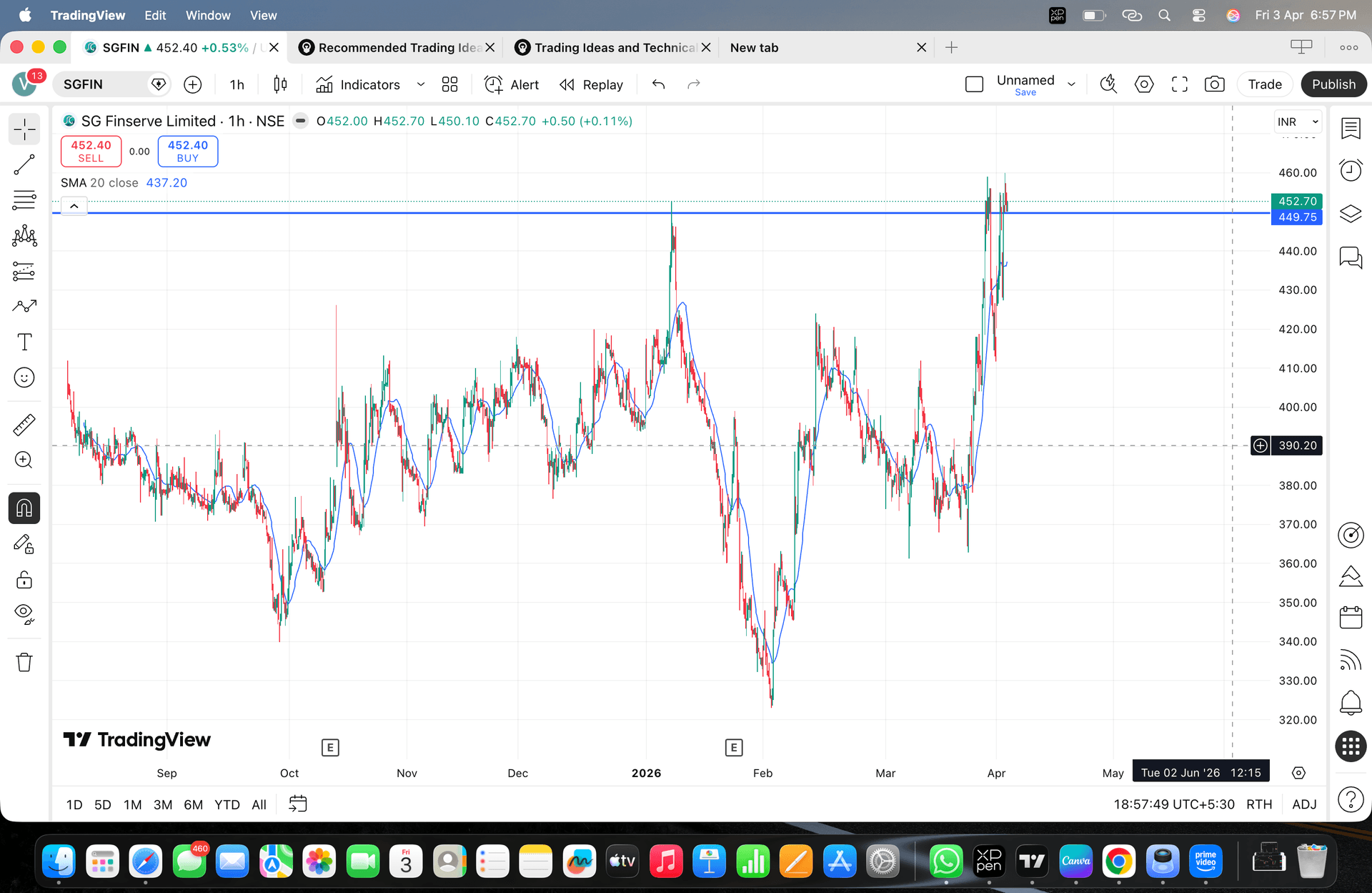Open the economic calendar panel
The height and width of the screenshot is (893, 1372).
pos(1351,617)
